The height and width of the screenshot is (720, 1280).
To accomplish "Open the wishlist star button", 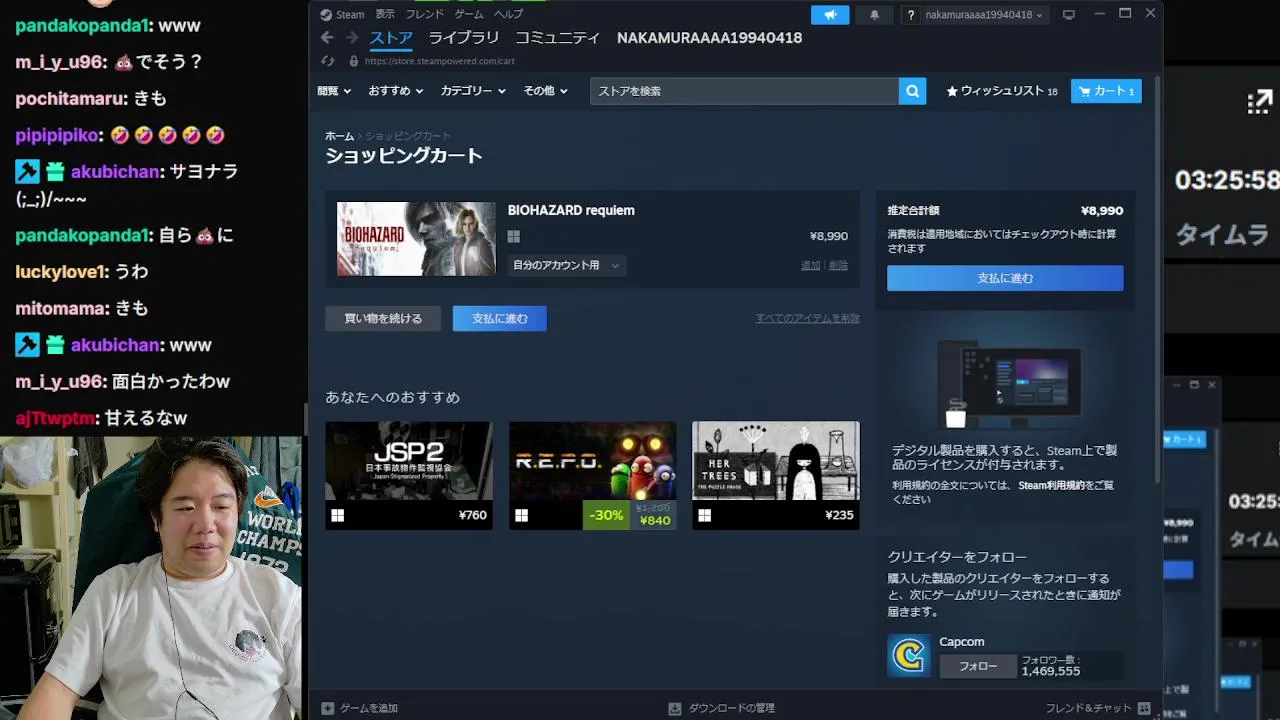I will pos(1001,91).
